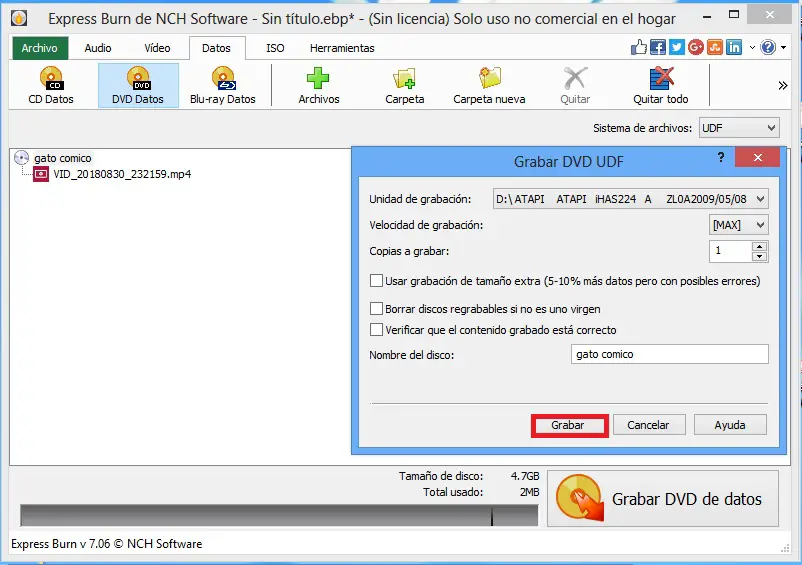Click the 'Unidad de grabación:' label
The image size is (802, 565).
tap(420, 199)
